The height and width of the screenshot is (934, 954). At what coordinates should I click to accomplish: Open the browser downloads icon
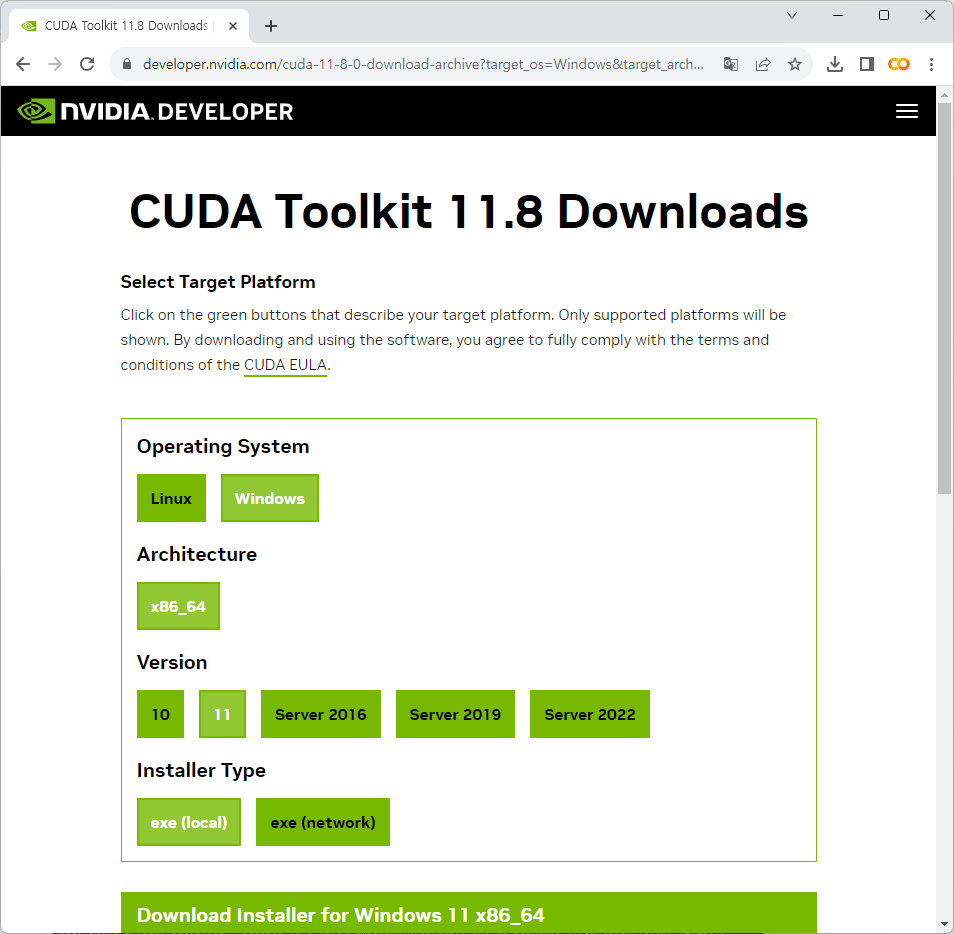(835, 64)
